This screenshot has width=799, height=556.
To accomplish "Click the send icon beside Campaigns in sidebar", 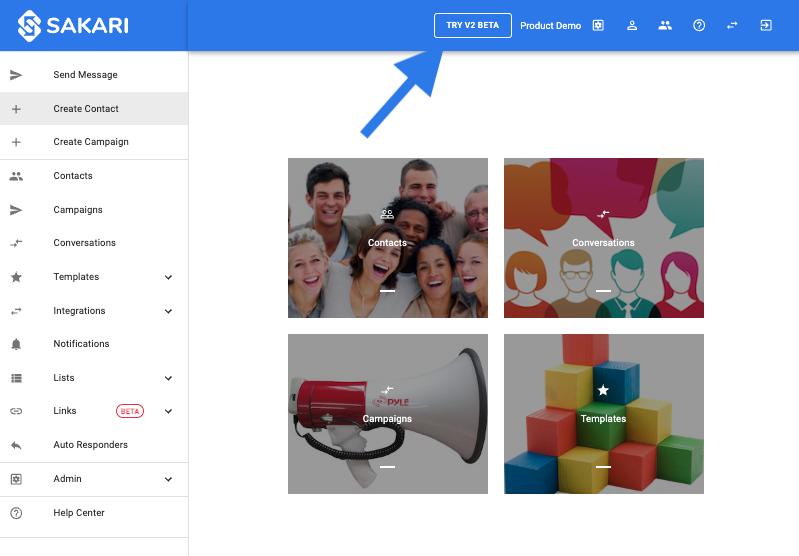I will coord(16,210).
